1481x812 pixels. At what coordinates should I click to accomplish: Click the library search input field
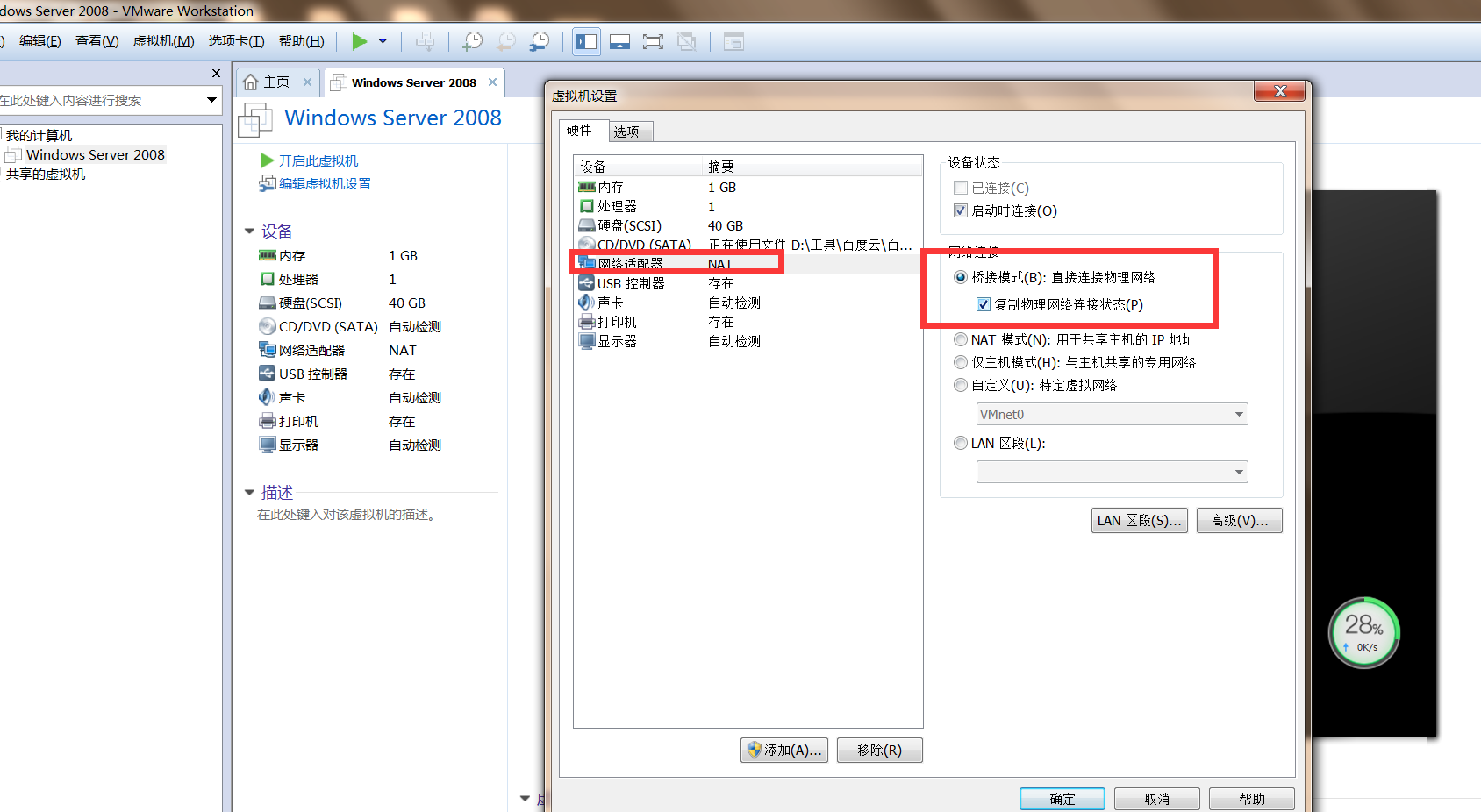coord(100,100)
